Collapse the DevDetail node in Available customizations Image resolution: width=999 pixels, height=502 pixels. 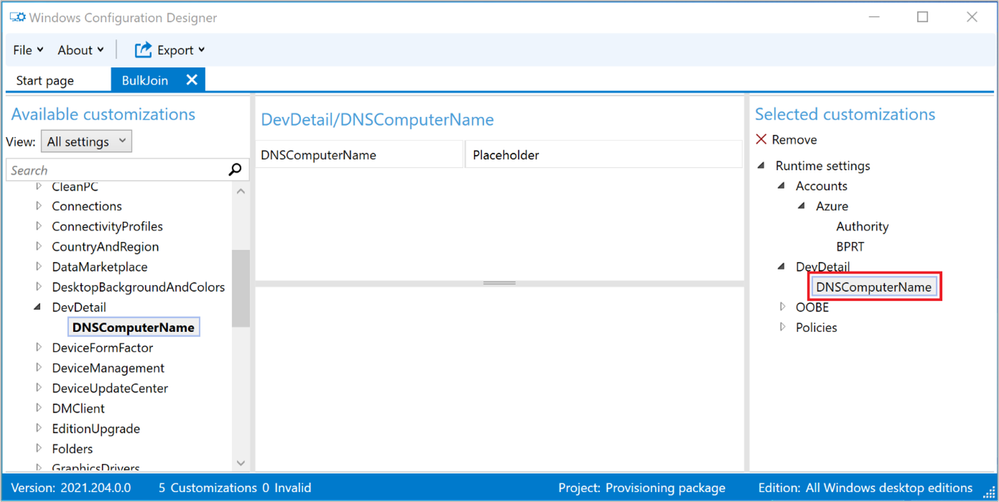coord(38,307)
